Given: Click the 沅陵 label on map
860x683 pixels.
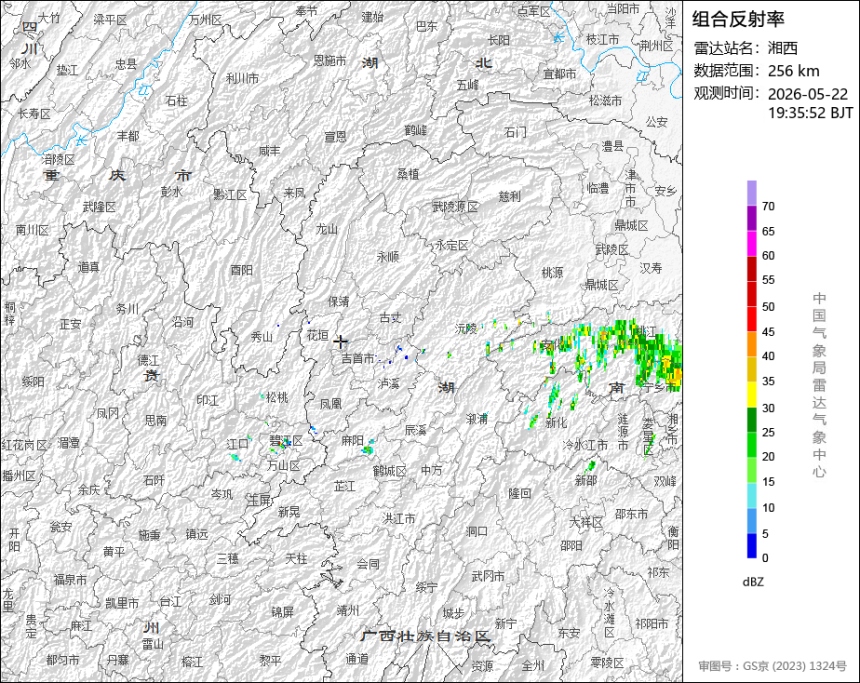Looking at the screenshot, I should pos(466,329).
